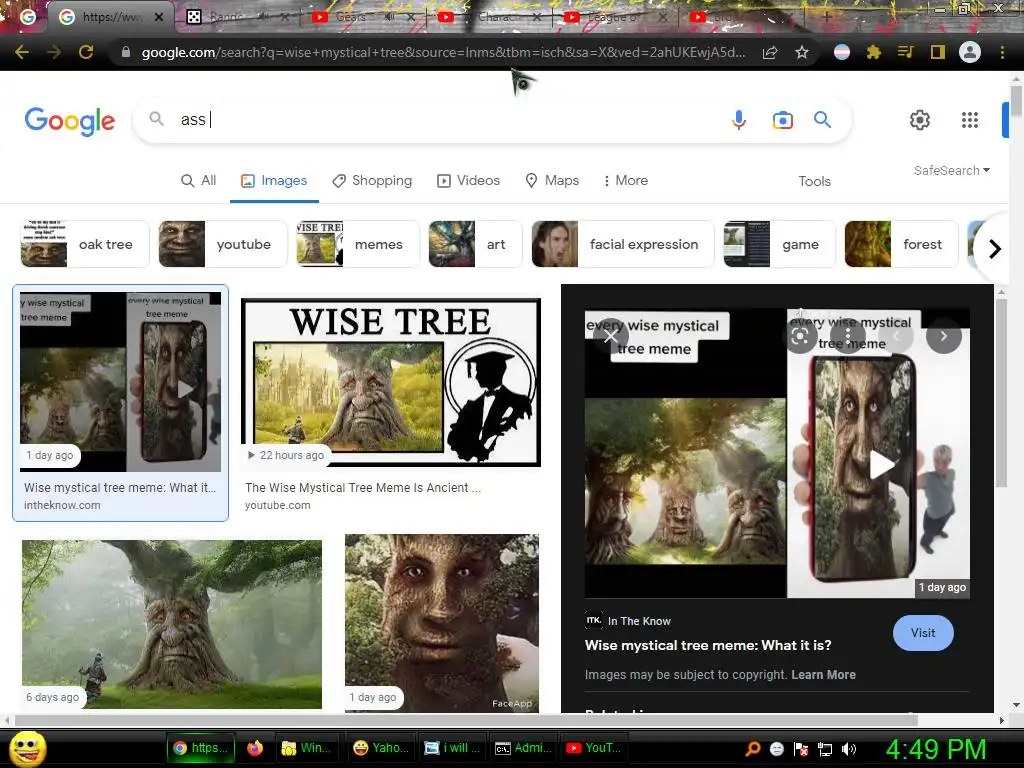Switch to the All results tab
The image size is (1024, 768).
(x=199, y=180)
